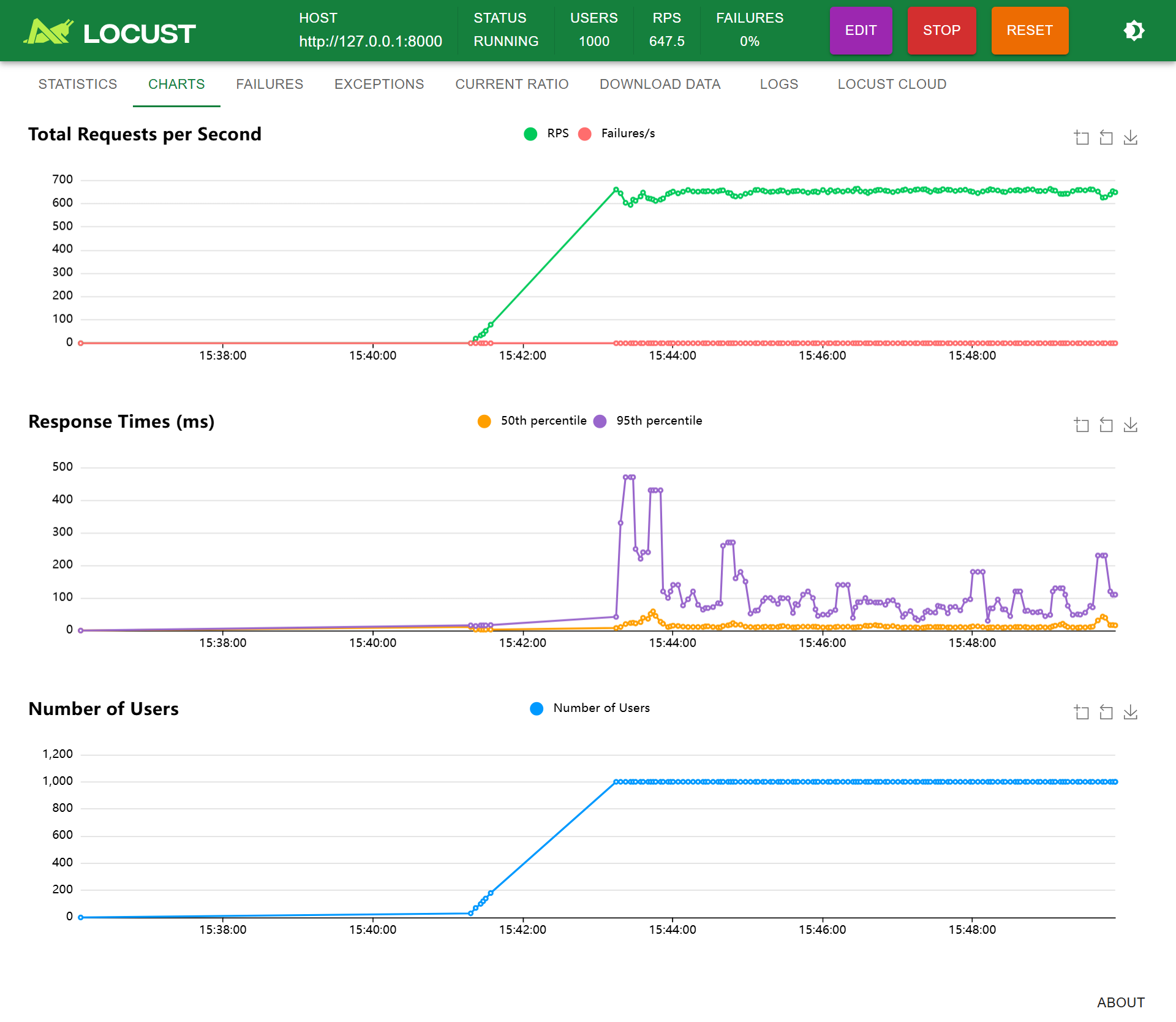Click the zoom icon on Requests per Second chart
Viewport: 1176px width, 1022px height.
tap(1081, 138)
